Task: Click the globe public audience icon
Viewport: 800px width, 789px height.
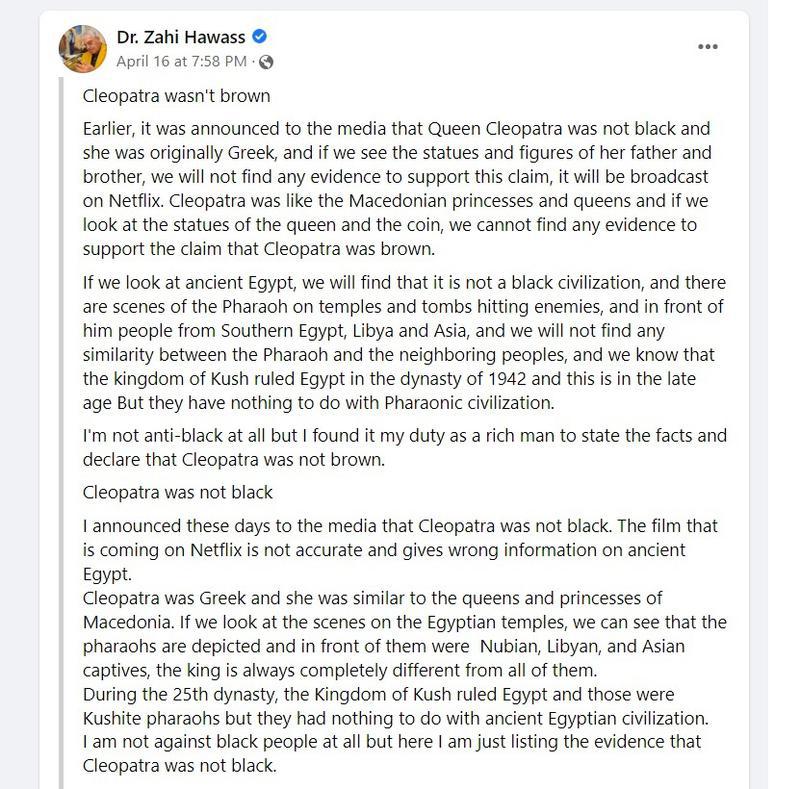Action: tap(266, 62)
